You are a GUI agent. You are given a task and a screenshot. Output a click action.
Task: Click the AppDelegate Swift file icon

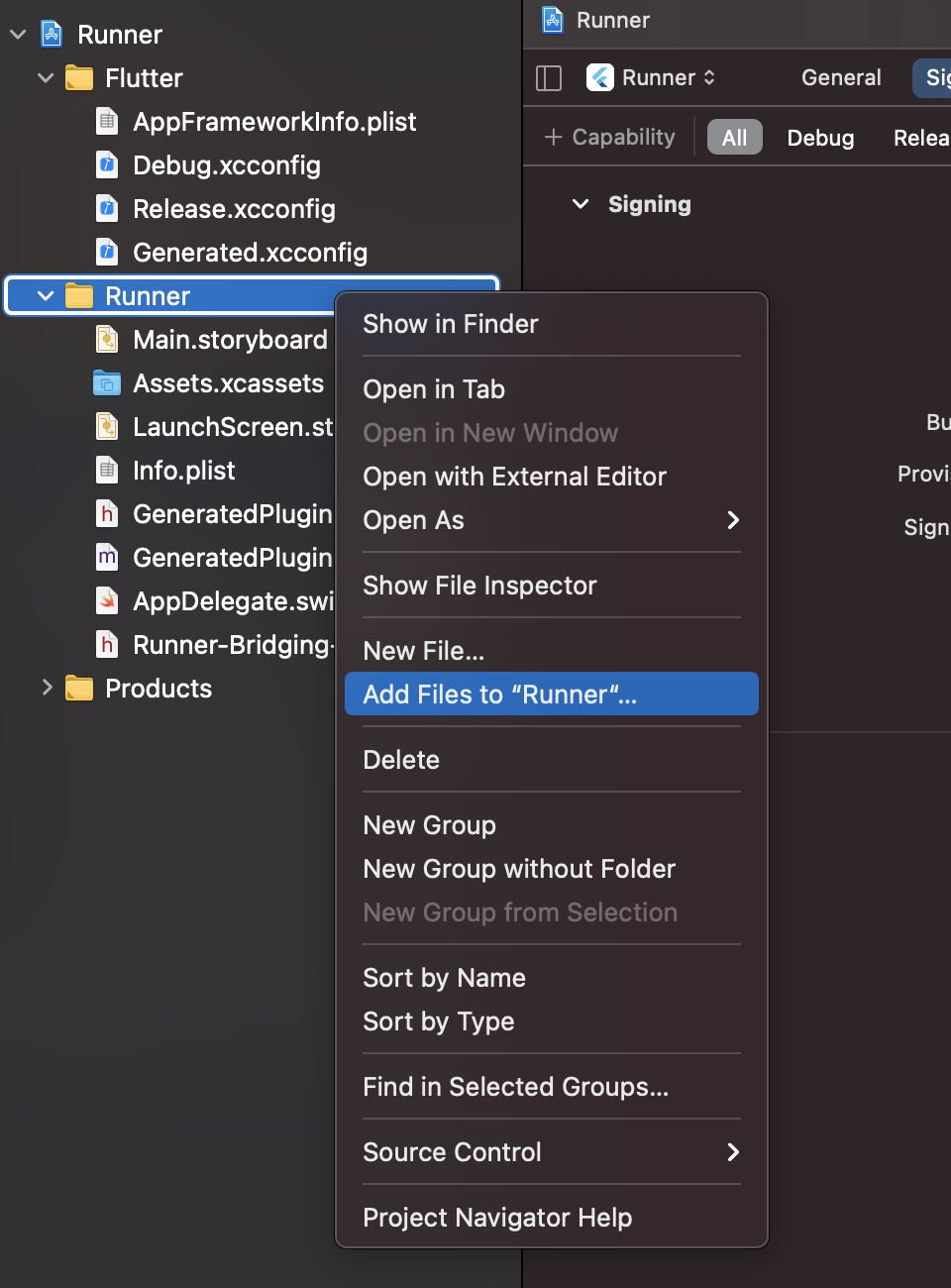pyautogui.click(x=107, y=600)
